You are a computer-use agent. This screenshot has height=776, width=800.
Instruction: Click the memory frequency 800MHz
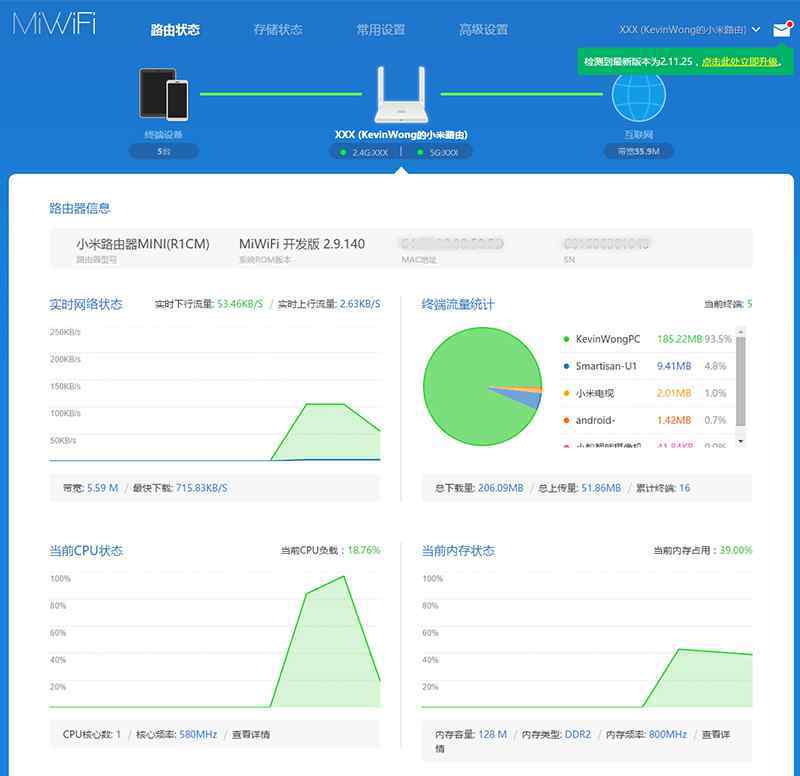click(668, 735)
